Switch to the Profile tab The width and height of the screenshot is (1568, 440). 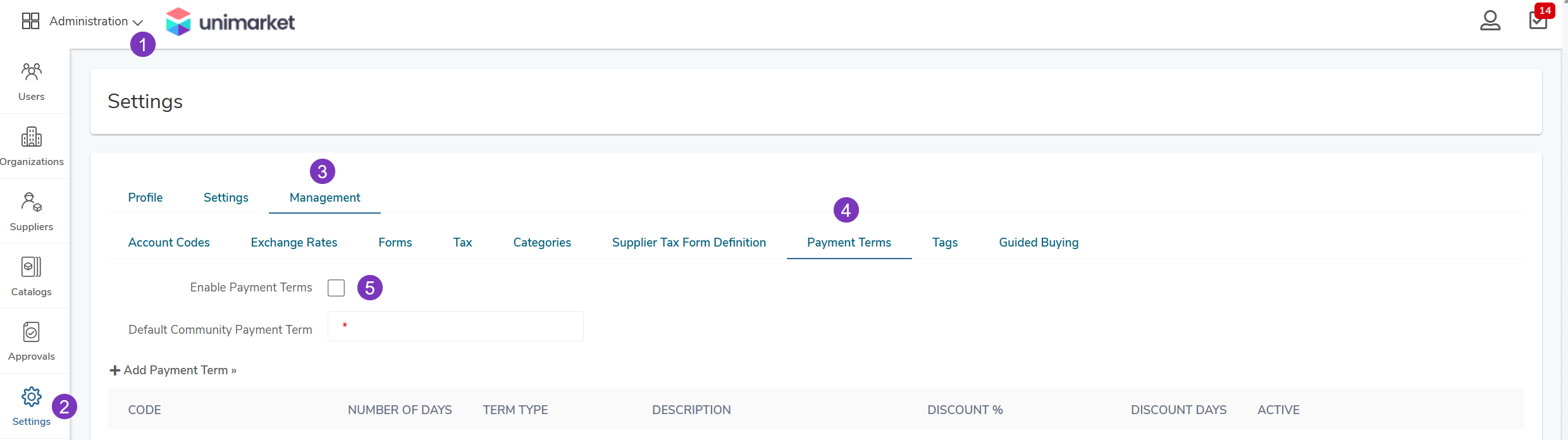coord(145,198)
